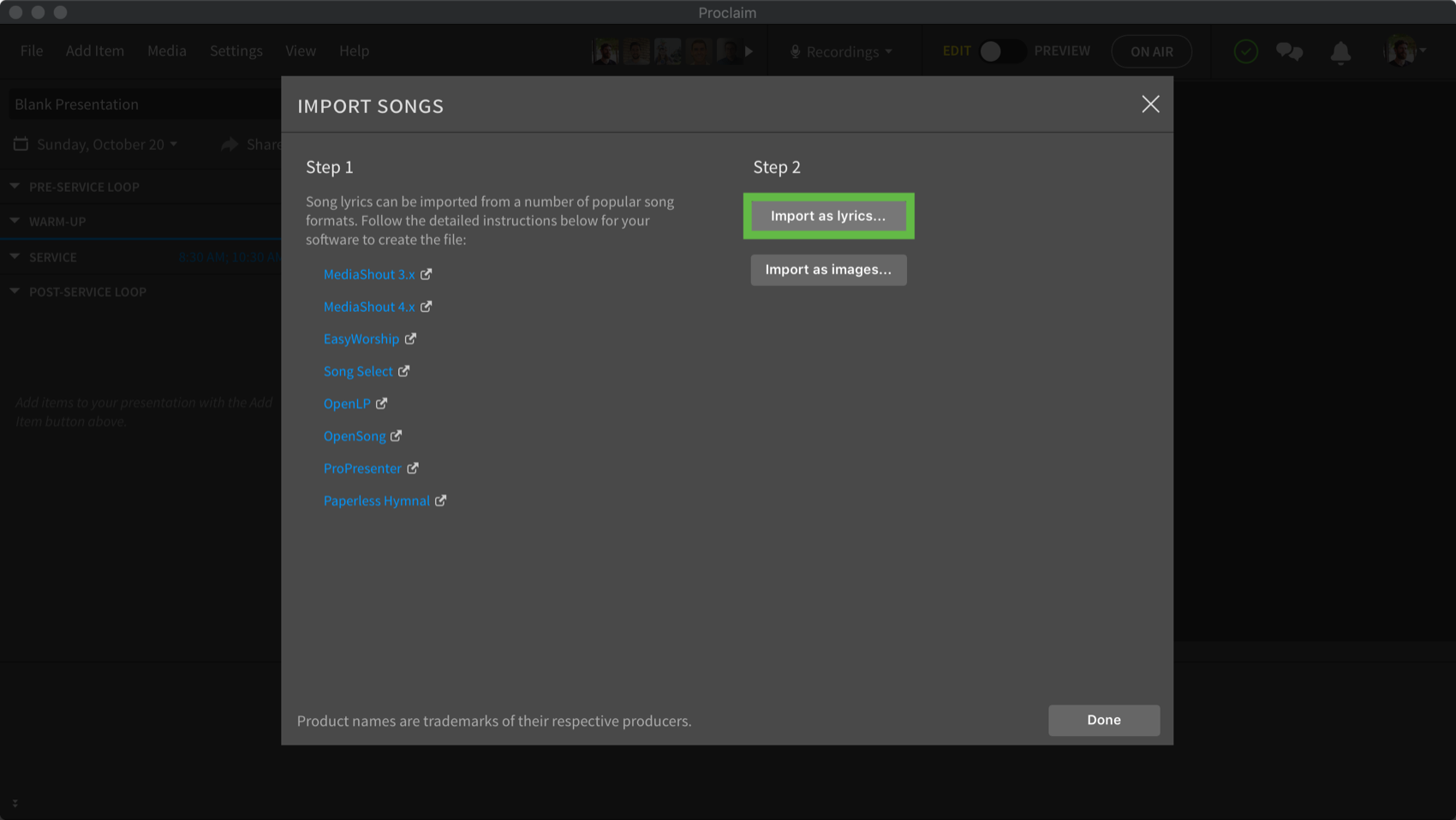Collapse the Warm-Up section
This screenshot has height=820, width=1456.
pos(15,221)
